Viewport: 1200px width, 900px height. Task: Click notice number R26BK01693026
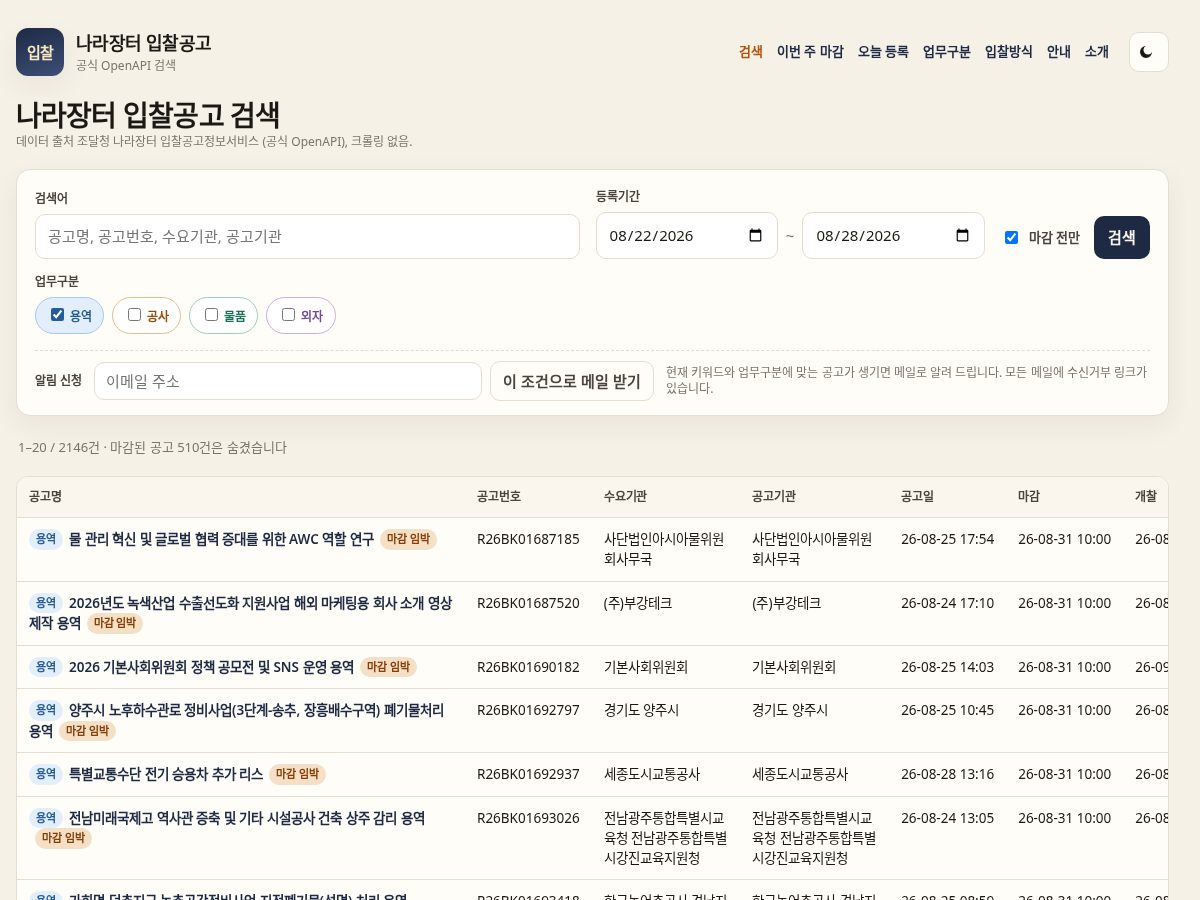click(x=528, y=818)
